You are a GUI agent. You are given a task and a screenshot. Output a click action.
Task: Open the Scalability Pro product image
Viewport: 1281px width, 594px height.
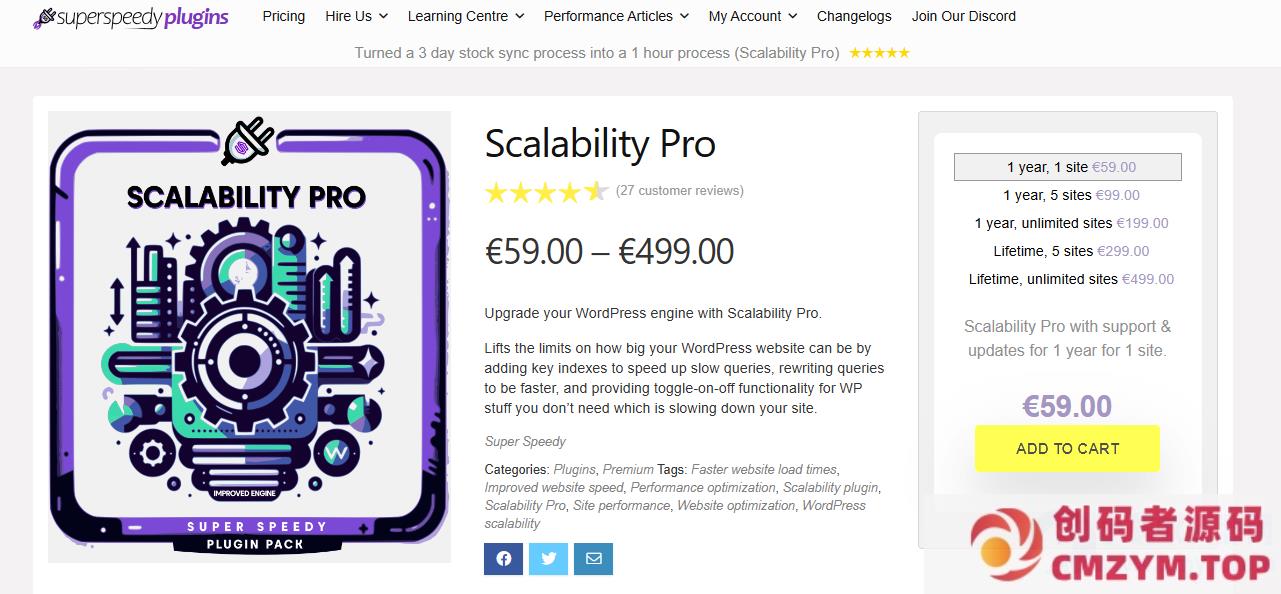249,337
